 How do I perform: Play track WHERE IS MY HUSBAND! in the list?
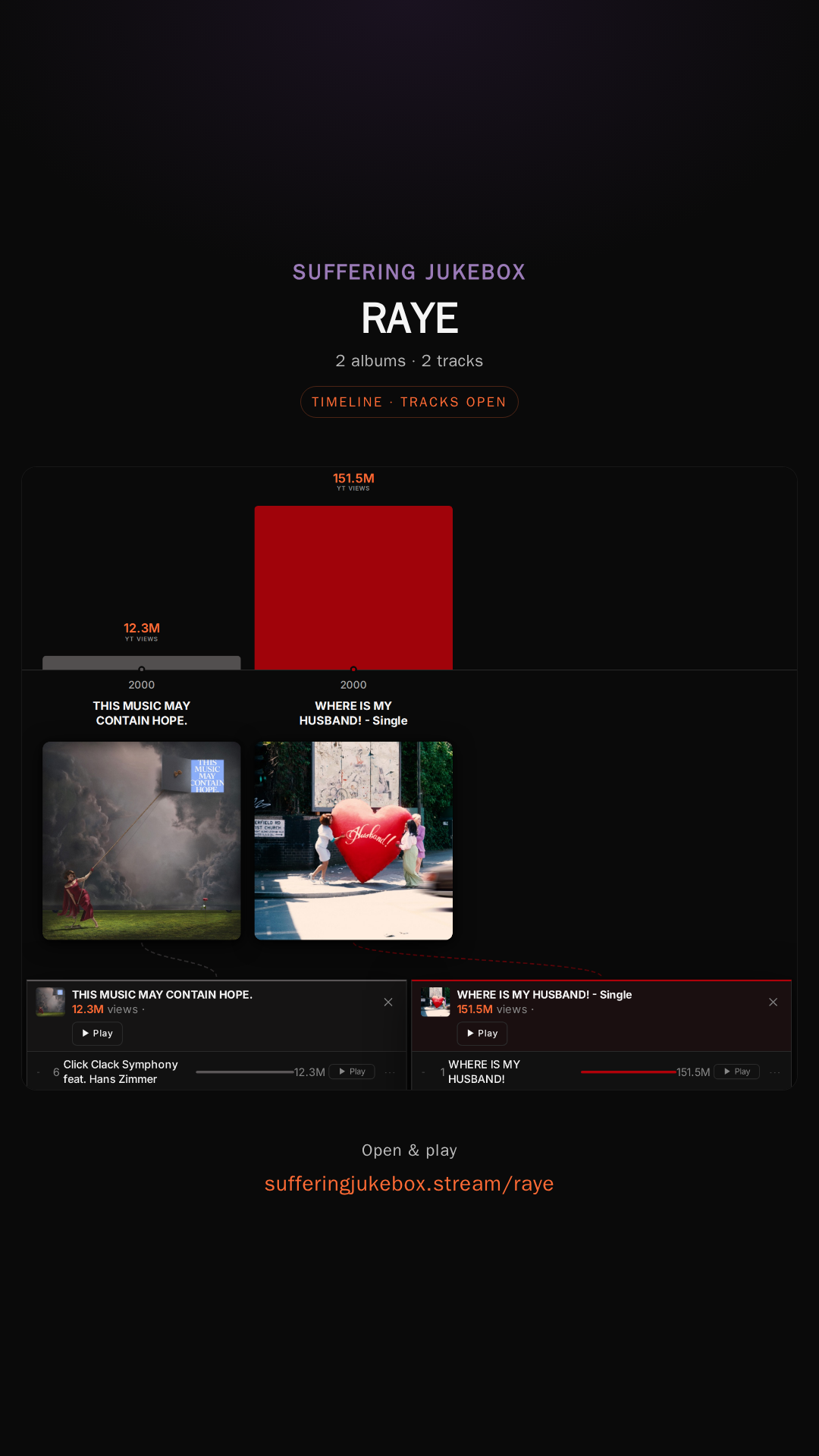(736, 1072)
